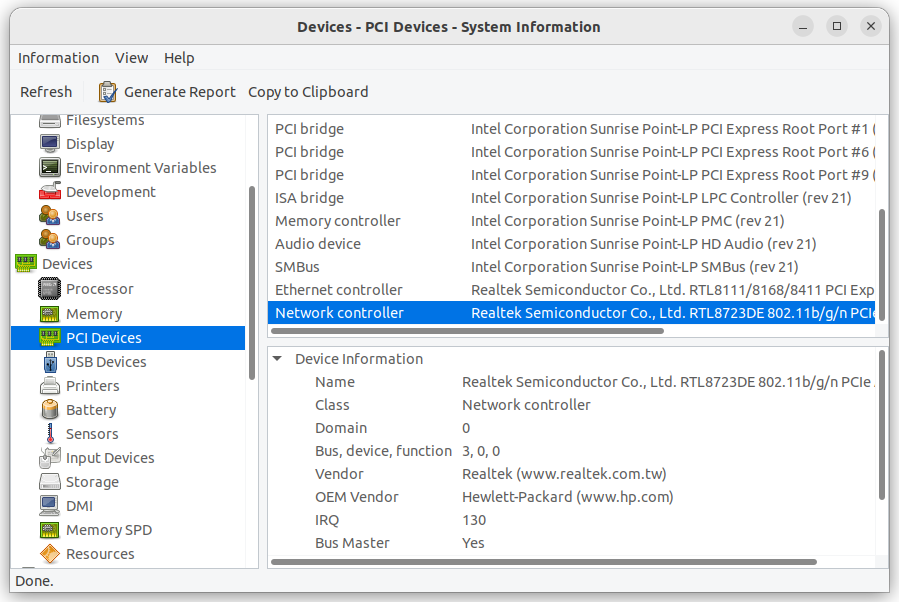899x602 pixels.
Task: Click the Sensors thermometer icon
Action: 50,434
